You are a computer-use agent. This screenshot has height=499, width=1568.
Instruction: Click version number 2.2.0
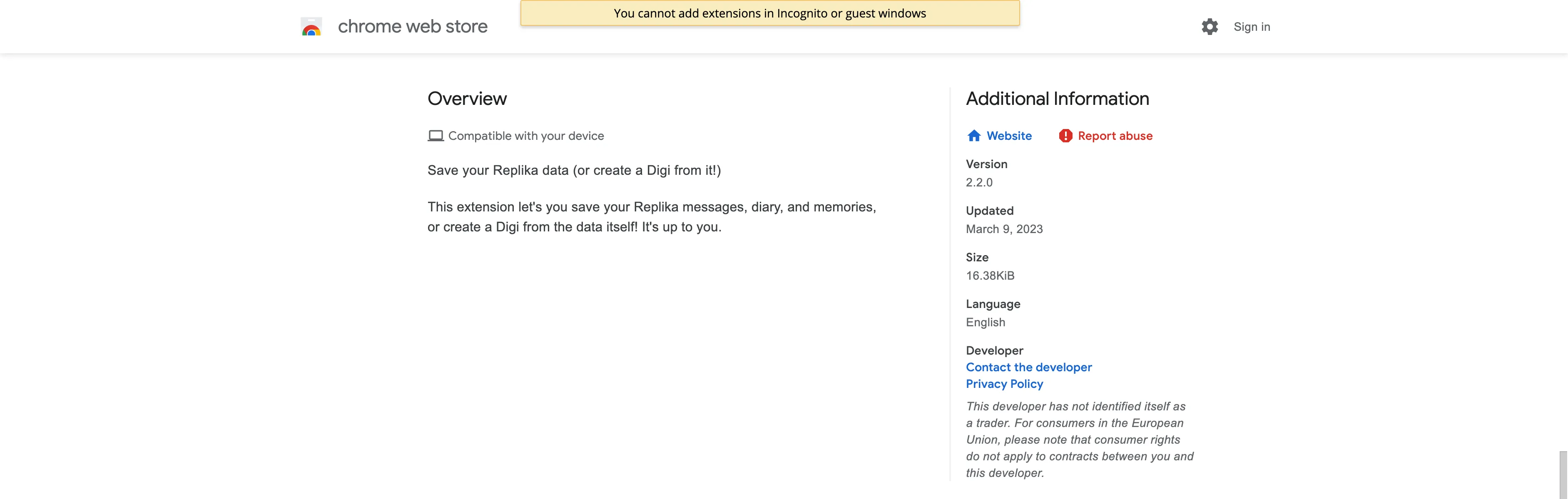pos(979,183)
